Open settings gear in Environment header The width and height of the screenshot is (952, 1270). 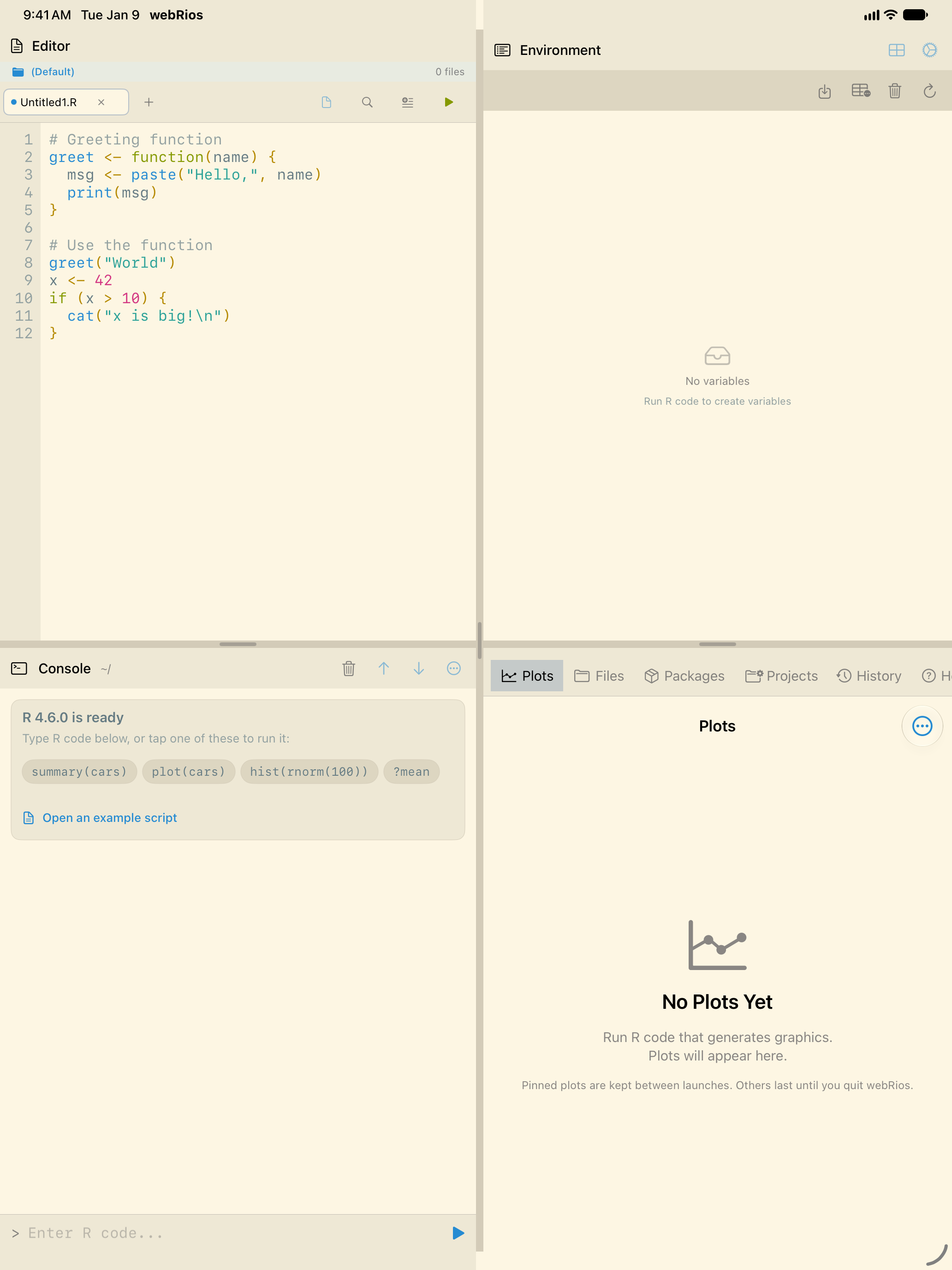929,50
